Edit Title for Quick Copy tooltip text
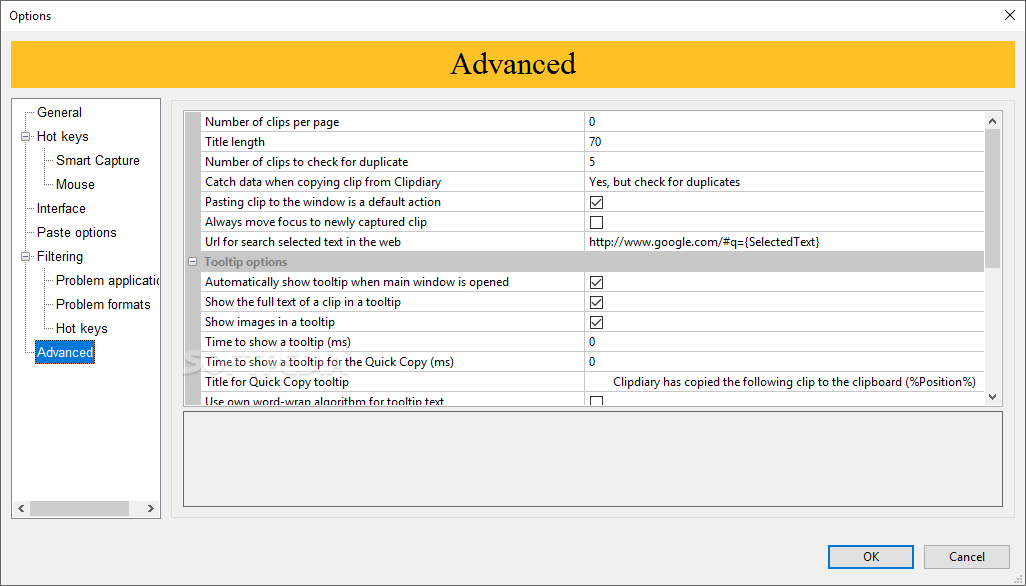Screen dimensions: 1026x586 (784, 382)
